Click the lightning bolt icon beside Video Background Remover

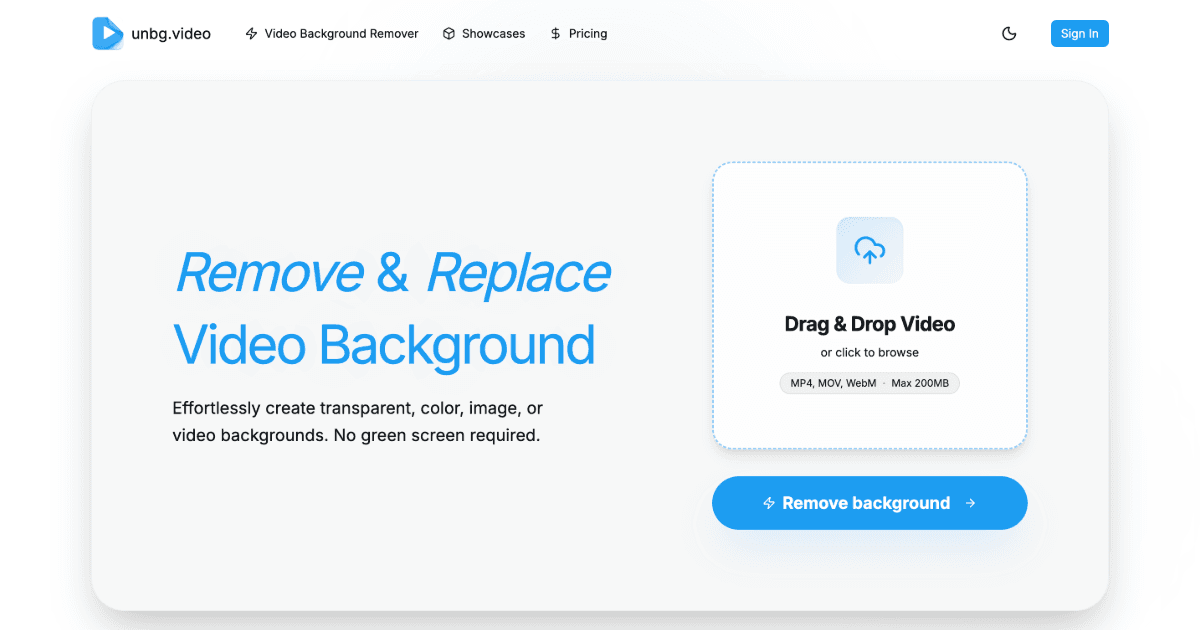(x=251, y=34)
